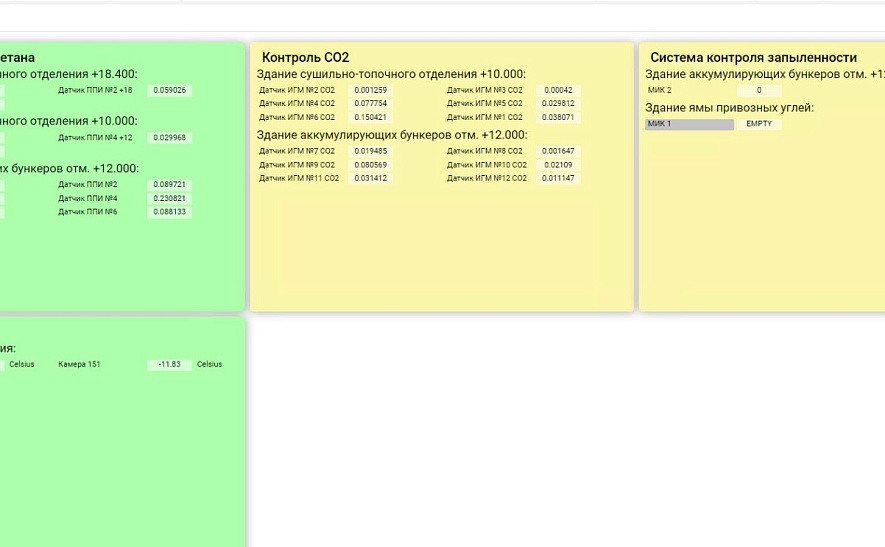Image resolution: width=885 pixels, height=547 pixels.
Task: Select value field of Датчик ИГМ №3 CO2
Action: (x=558, y=90)
